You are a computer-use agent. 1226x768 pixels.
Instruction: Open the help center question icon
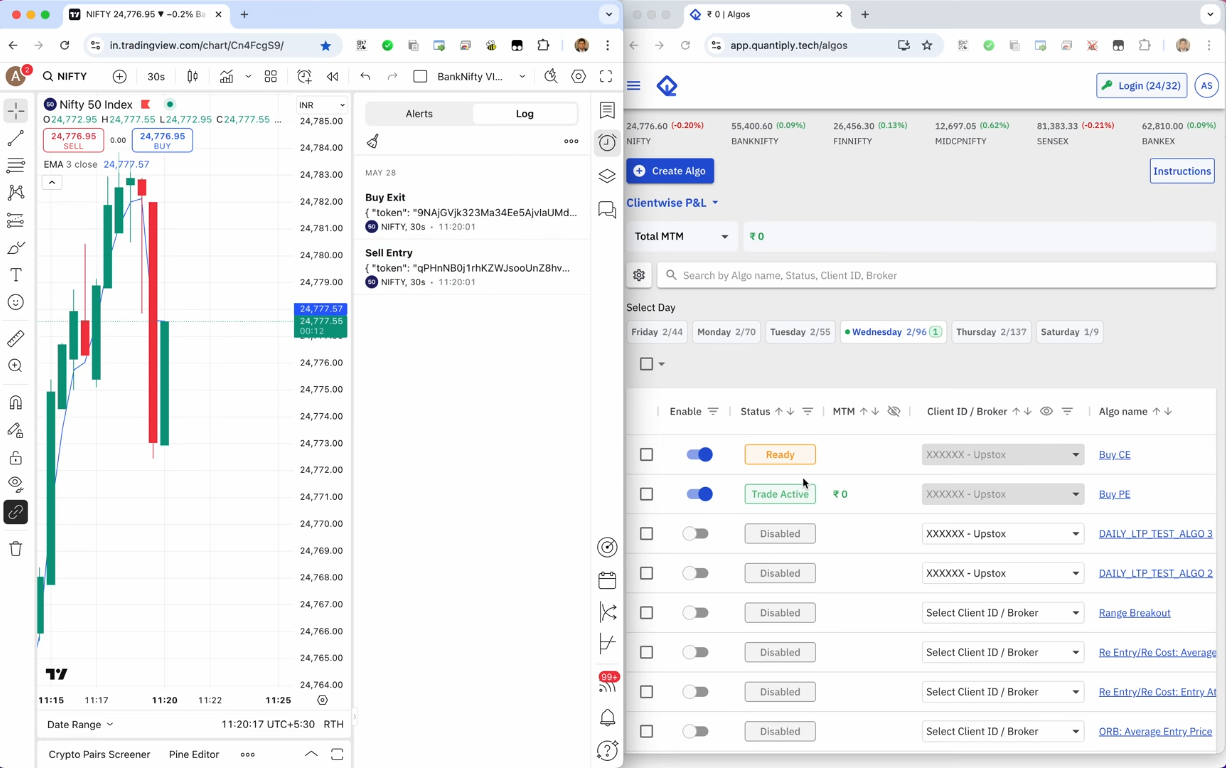[607, 750]
